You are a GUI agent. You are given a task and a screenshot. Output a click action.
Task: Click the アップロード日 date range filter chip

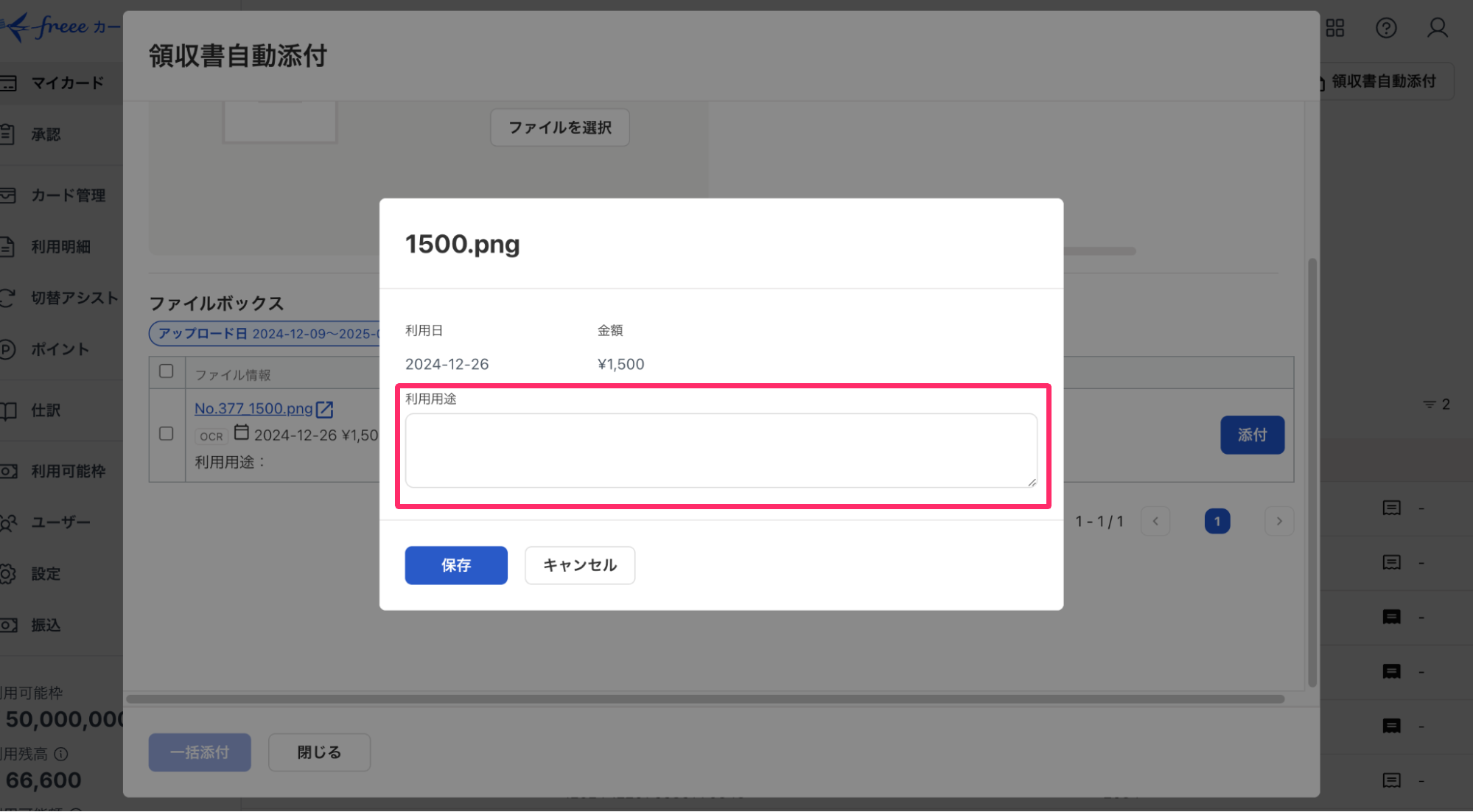[x=265, y=334]
